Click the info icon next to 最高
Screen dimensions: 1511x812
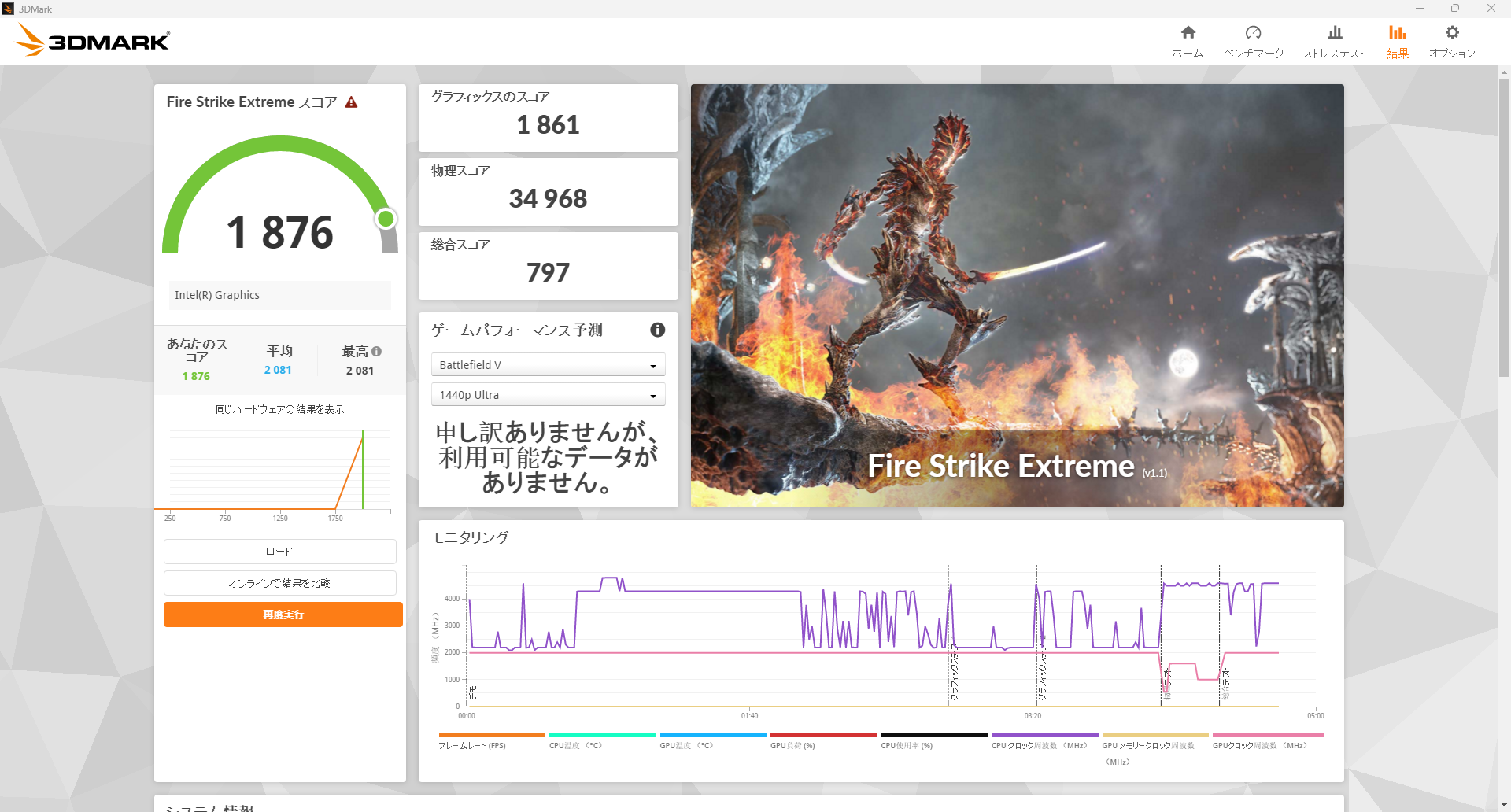point(377,352)
